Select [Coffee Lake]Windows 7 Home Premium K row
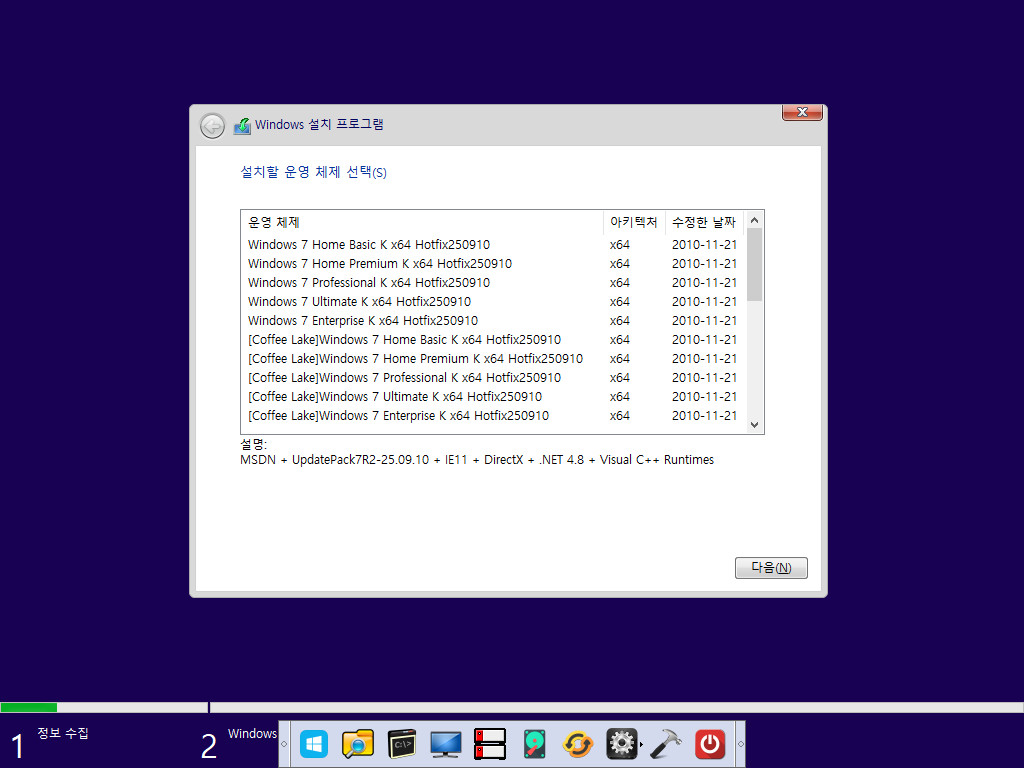 point(494,358)
